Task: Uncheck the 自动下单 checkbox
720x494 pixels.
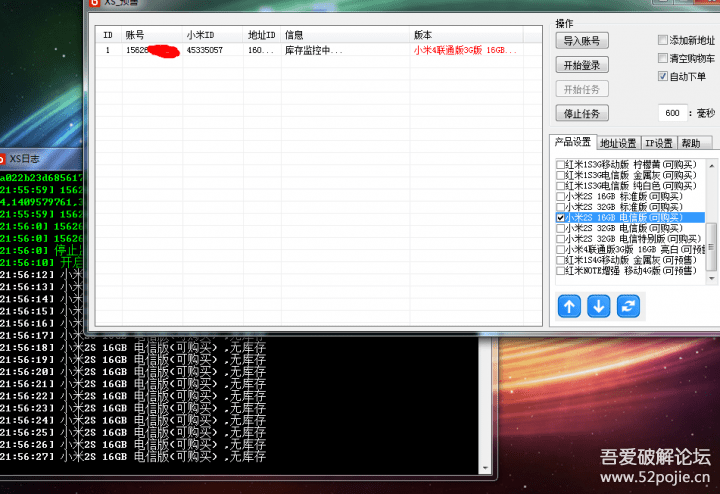Action: pos(663,76)
